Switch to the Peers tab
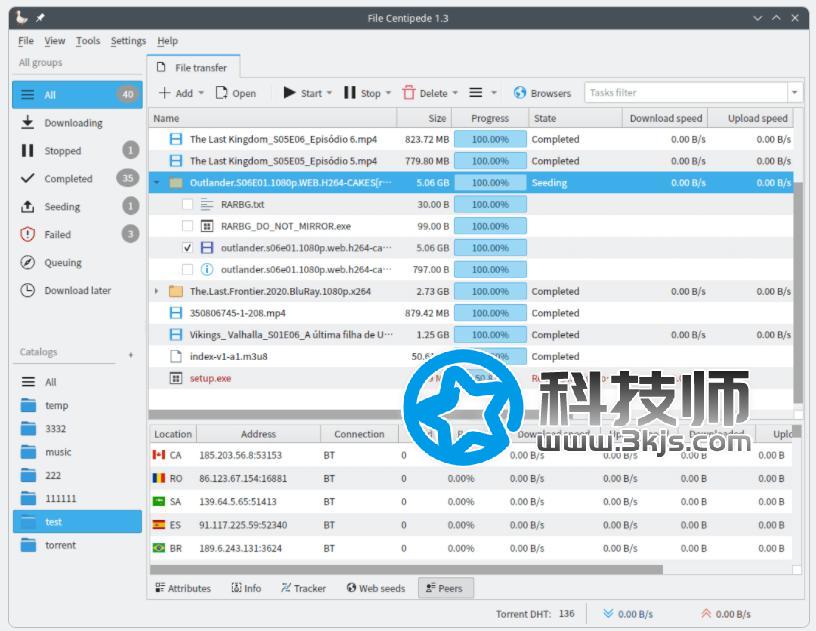Screen dimensions: 816x631 (x=445, y=588)
